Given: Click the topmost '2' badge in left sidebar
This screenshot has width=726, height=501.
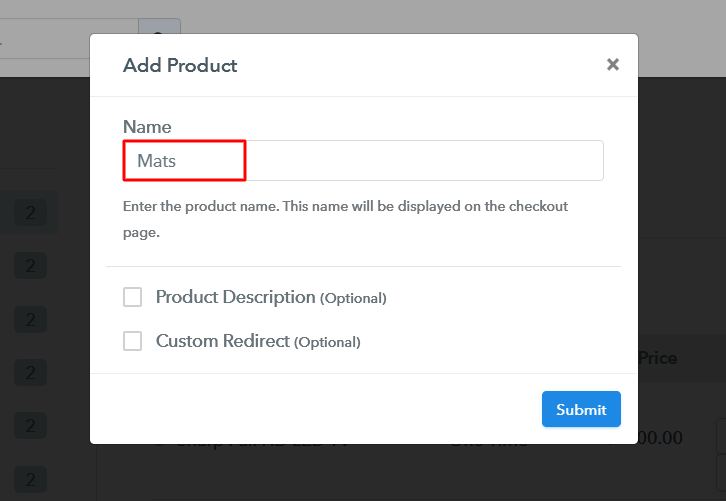Looking at the screenshot, I should click(x=30, y=213).
